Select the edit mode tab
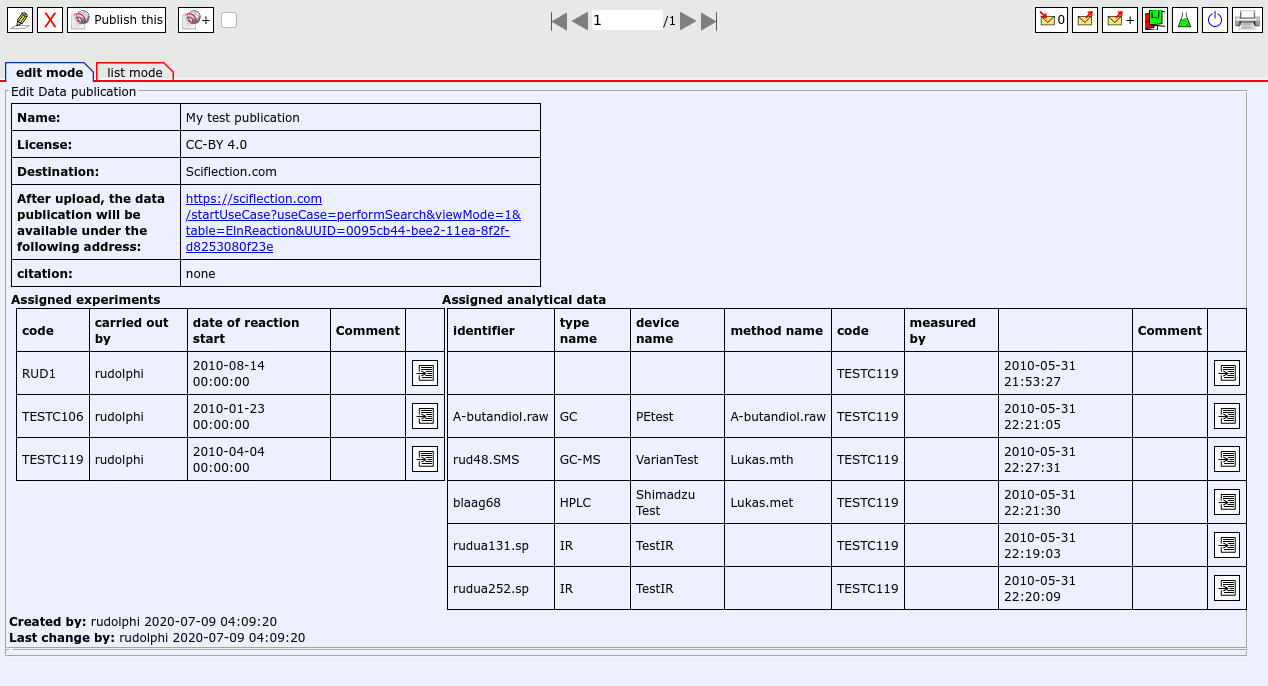 [49, 72]
